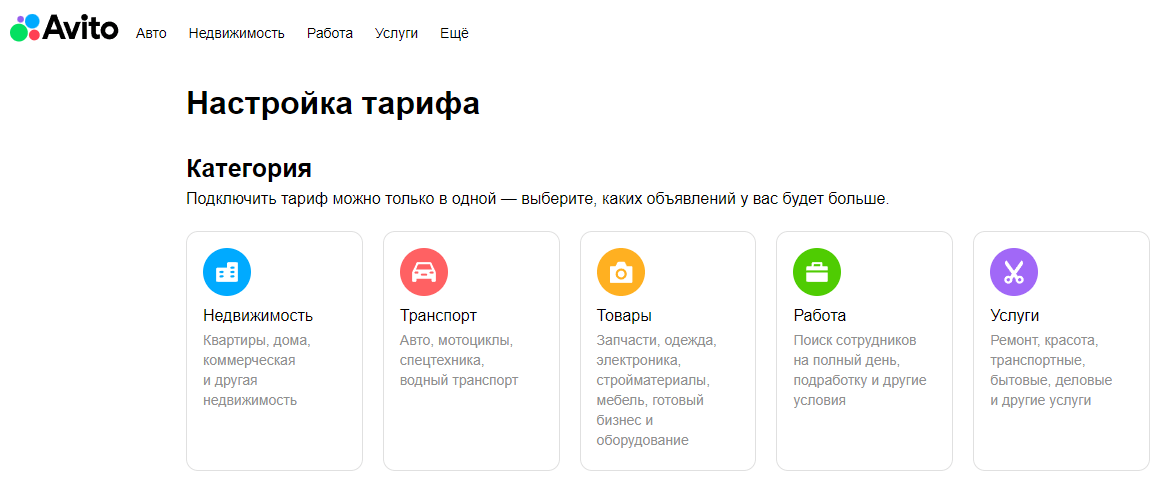Click the description 'Ремонт, красота, транспортные, бытовые'

(x=1051, y=370)
